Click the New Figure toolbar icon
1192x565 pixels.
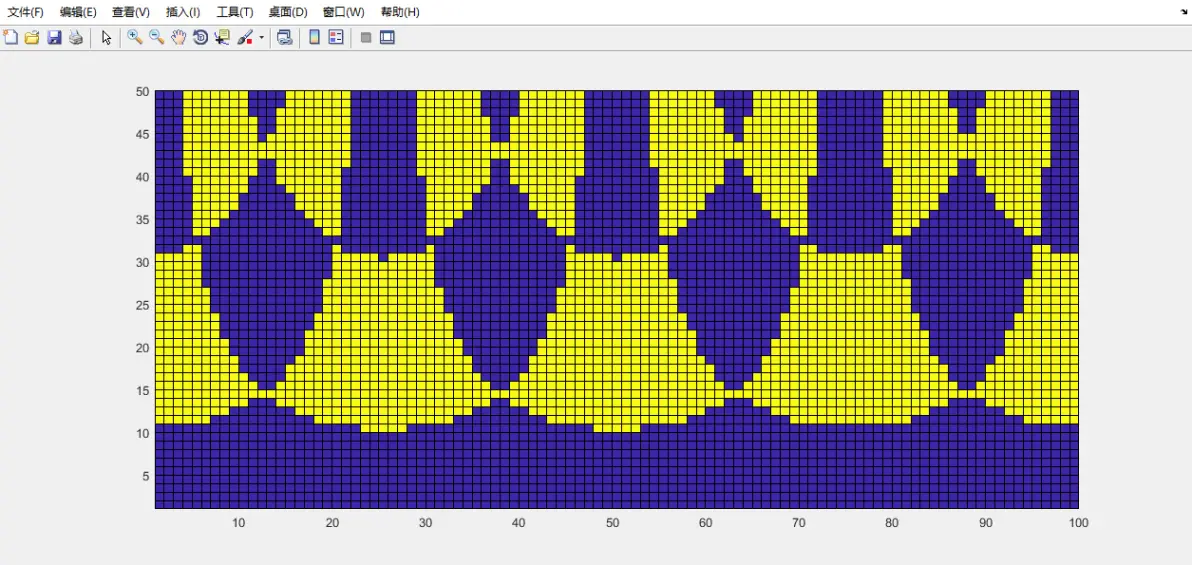[x=11, y=37]
